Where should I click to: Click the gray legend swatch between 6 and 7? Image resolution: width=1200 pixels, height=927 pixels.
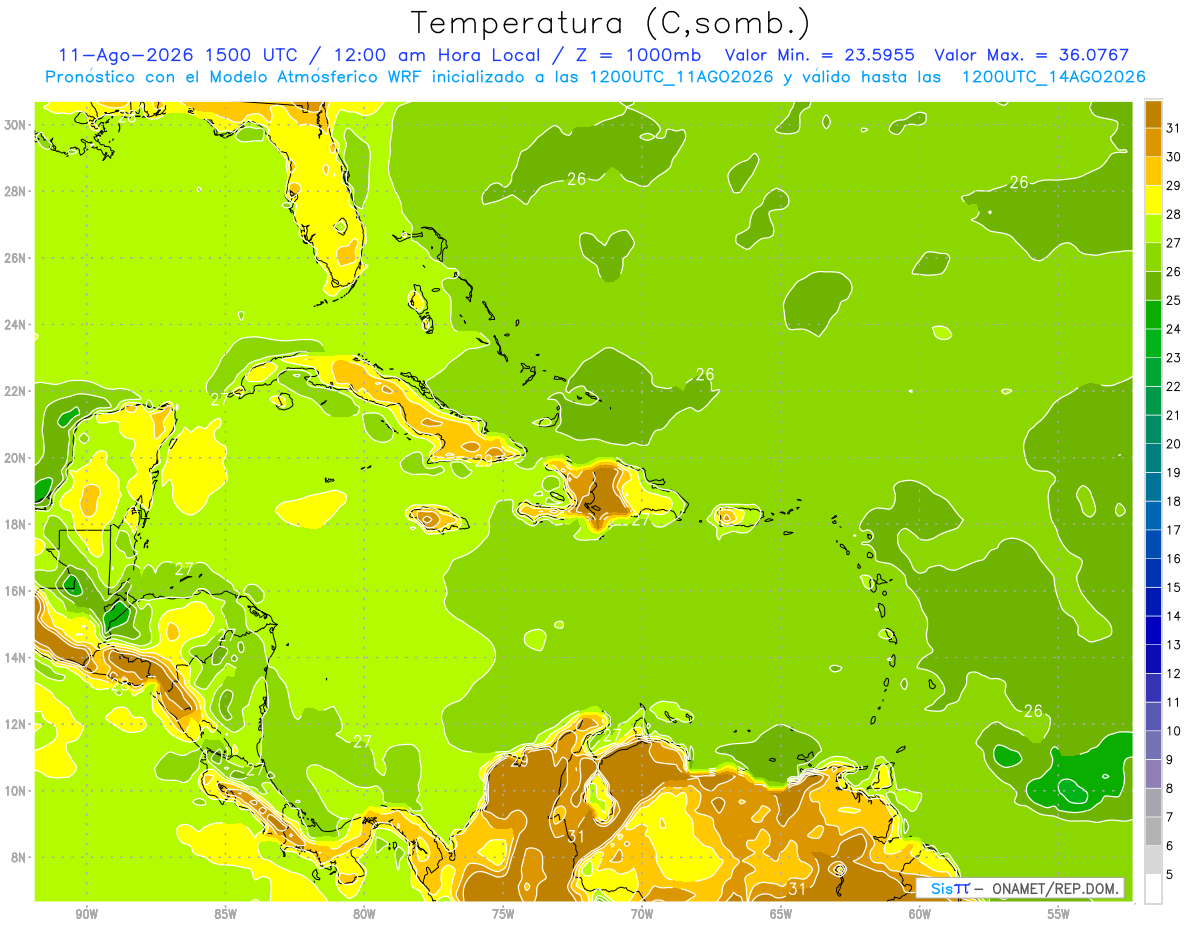click(1153, 832)
